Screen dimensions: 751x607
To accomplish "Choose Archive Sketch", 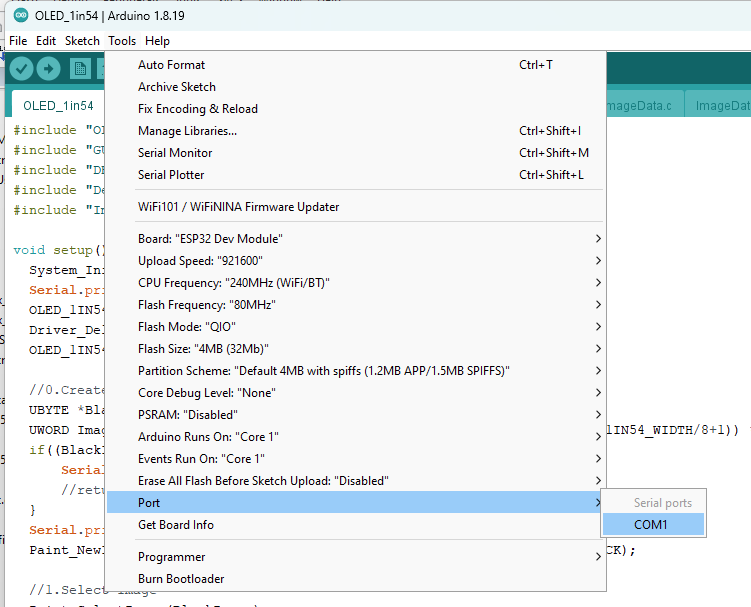I will [356, 87].
